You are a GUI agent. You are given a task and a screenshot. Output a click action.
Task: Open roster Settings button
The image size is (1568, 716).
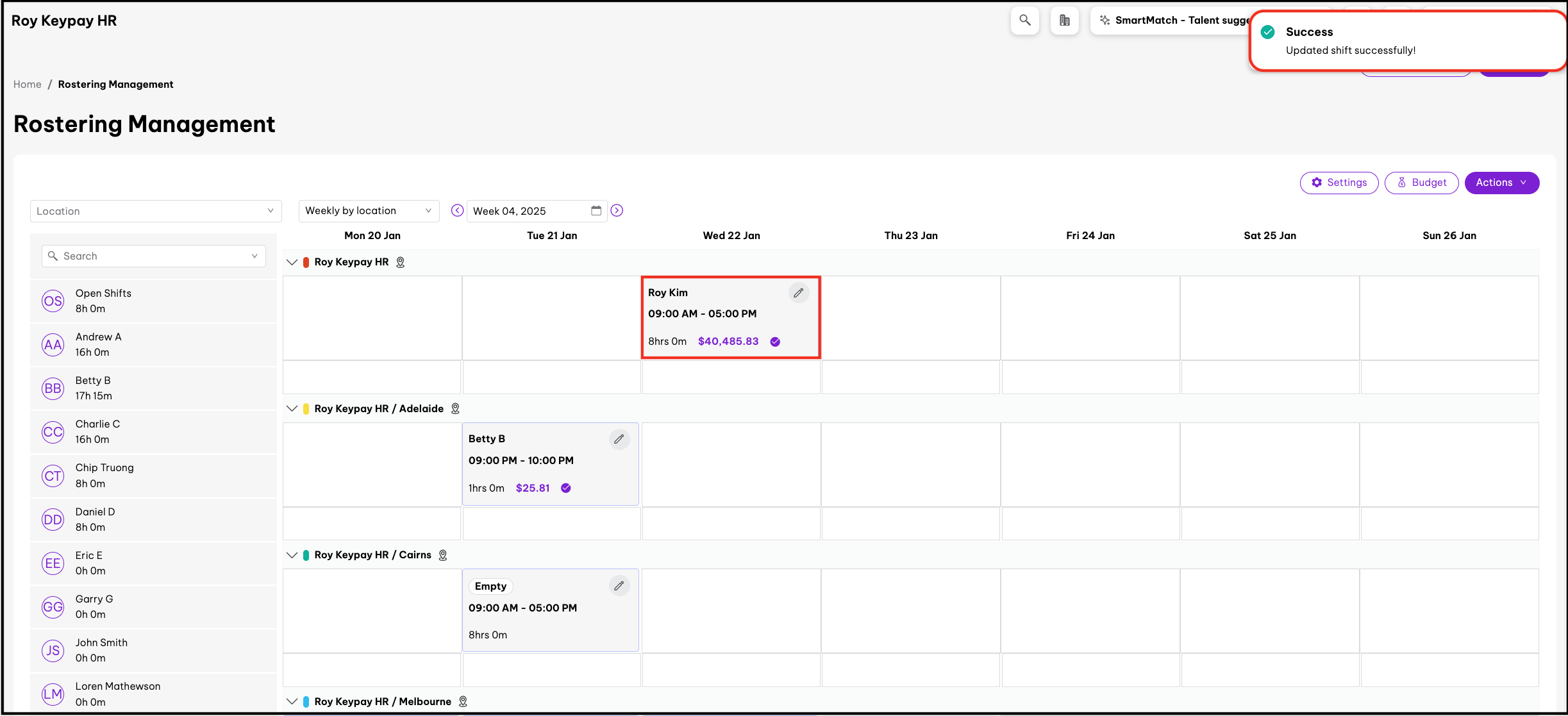coord(1339,183)
